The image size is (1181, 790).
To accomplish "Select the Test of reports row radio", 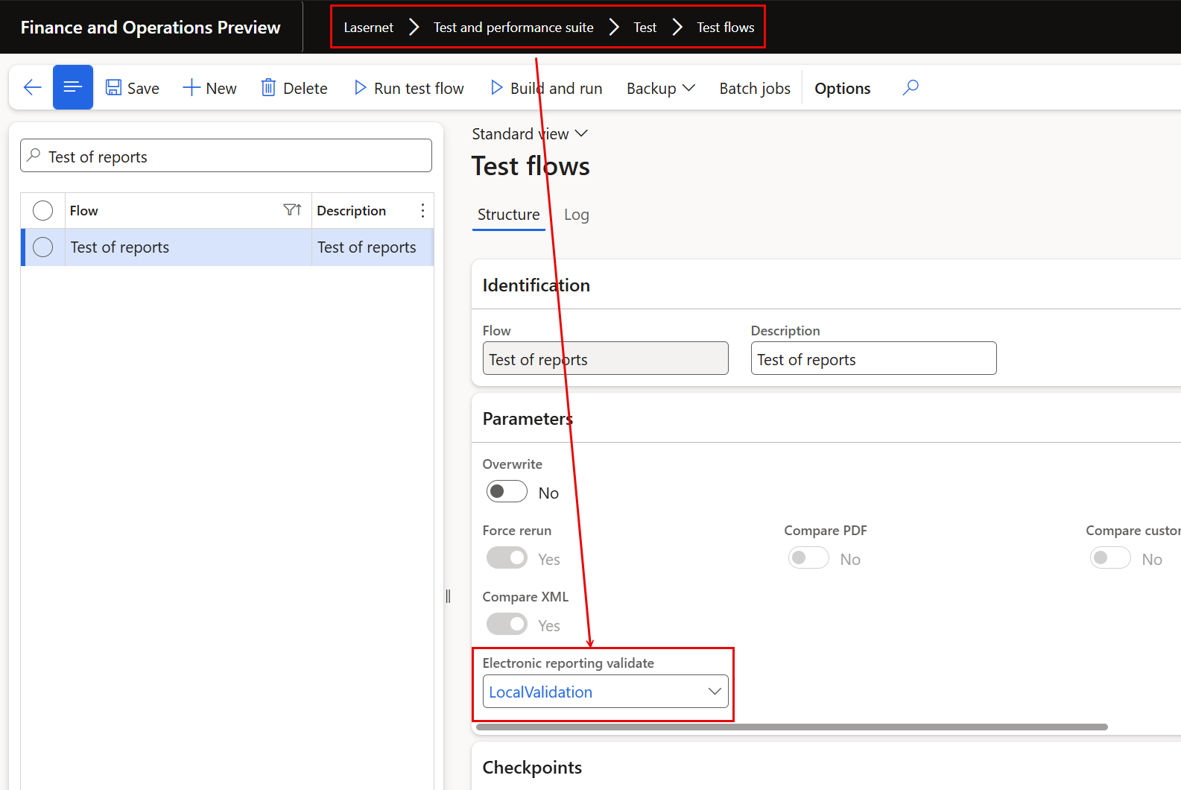I will pyautogui.click(x=43, y=247).
